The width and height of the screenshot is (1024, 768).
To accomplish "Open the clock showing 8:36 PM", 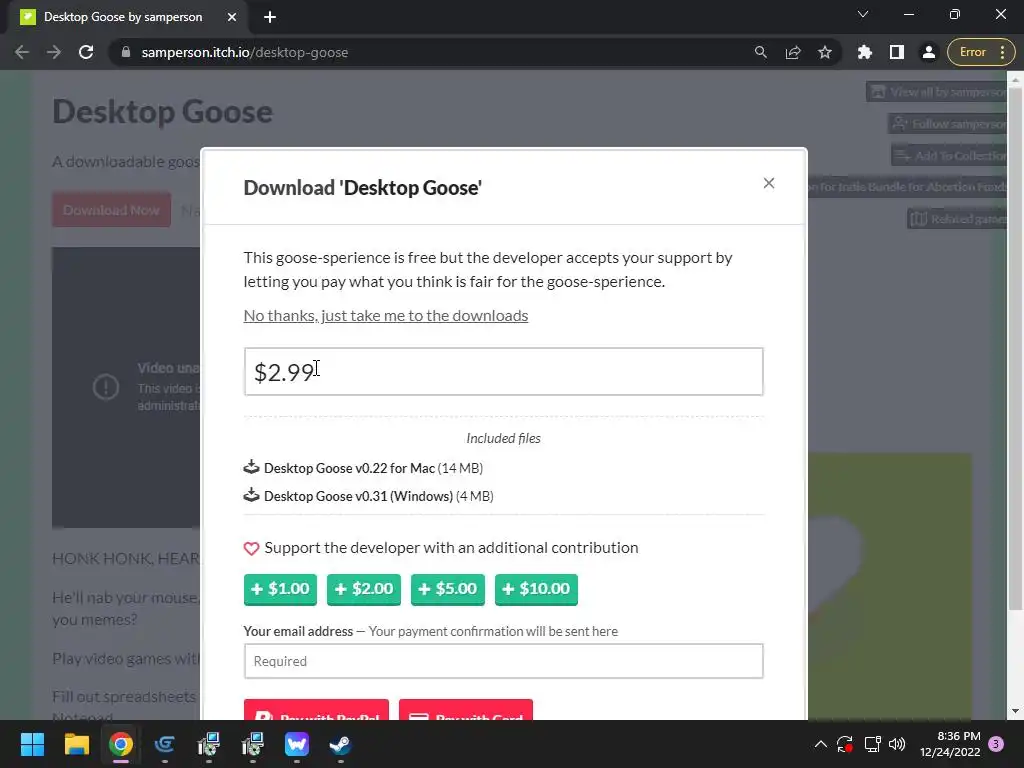I will 950,744.
